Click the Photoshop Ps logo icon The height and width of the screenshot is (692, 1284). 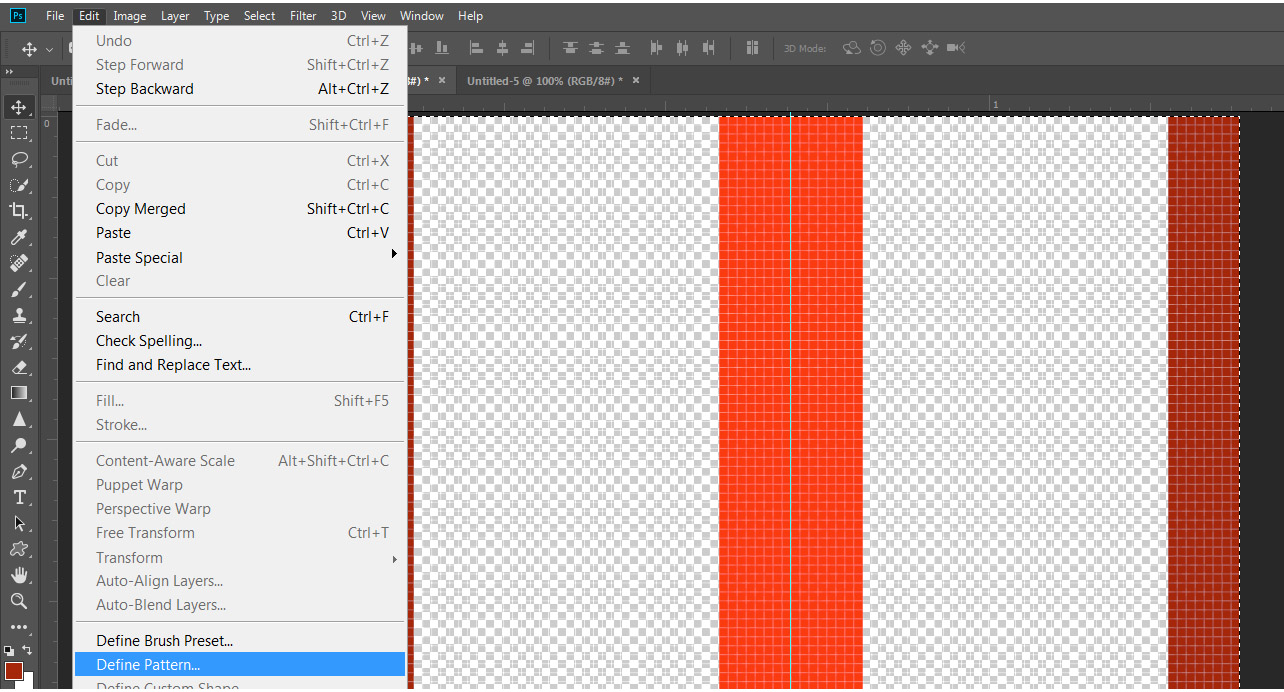coord(17,15)
